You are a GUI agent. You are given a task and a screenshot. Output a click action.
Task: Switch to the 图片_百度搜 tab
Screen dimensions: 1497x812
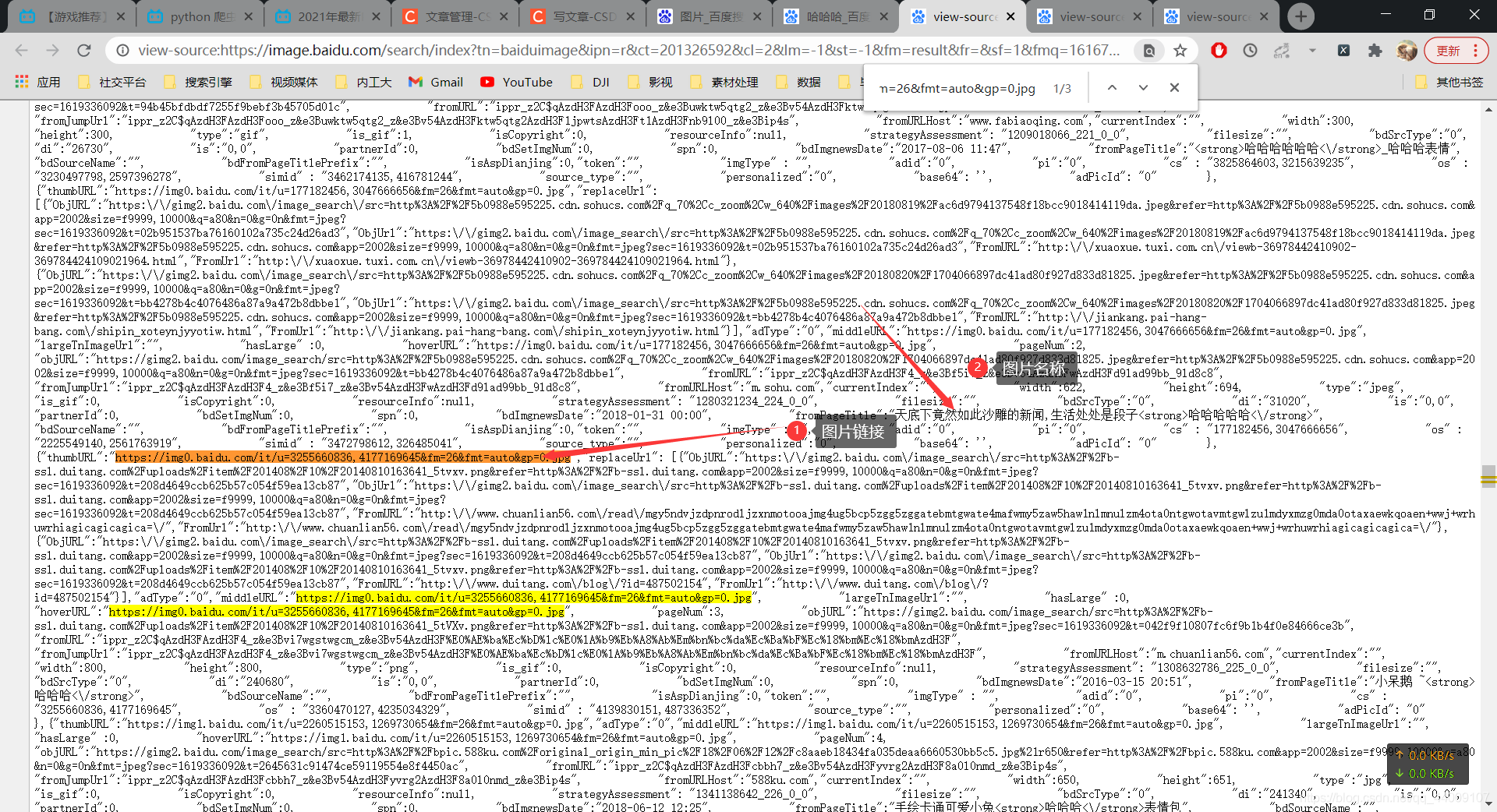[x=708, y=16]
